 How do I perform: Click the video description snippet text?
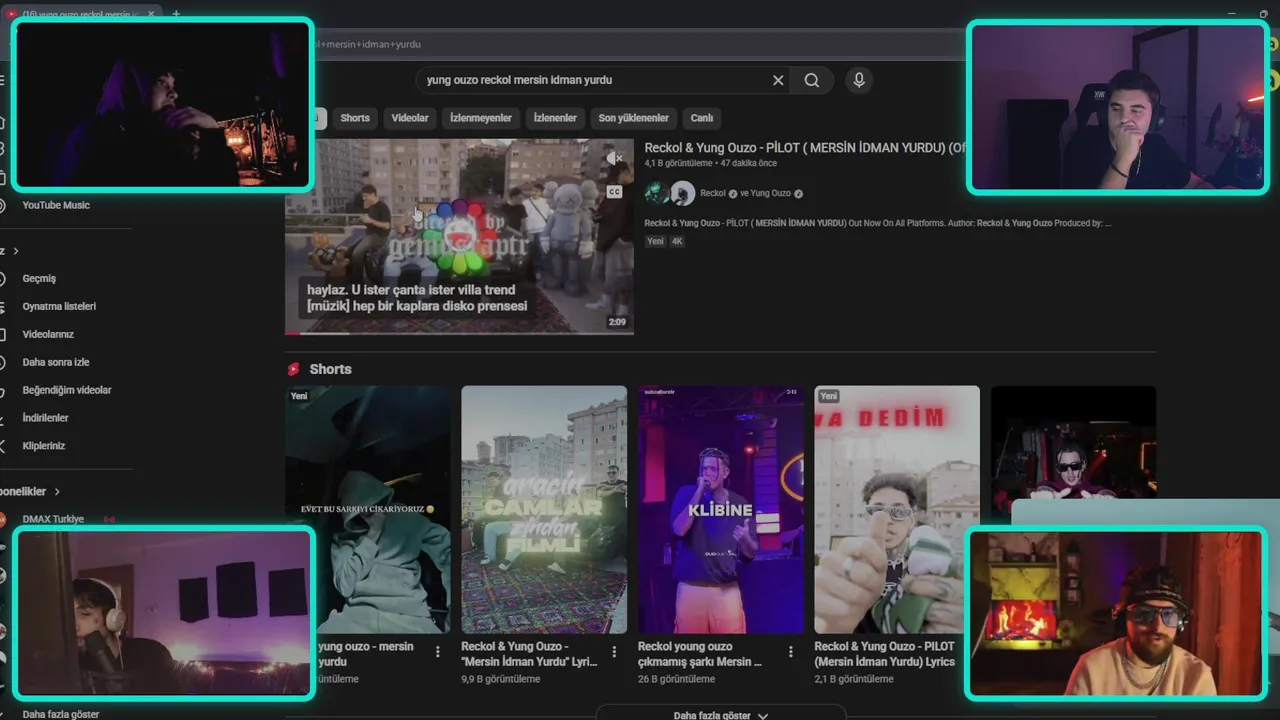pyautogui.click(x=878, y=223)
